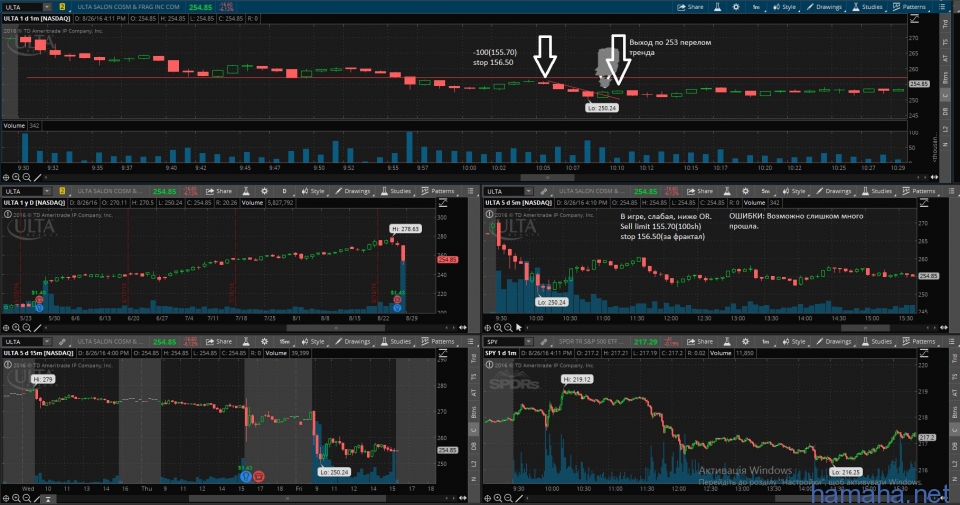Open Studies in the daily chart toolbar

click(396, 191)
